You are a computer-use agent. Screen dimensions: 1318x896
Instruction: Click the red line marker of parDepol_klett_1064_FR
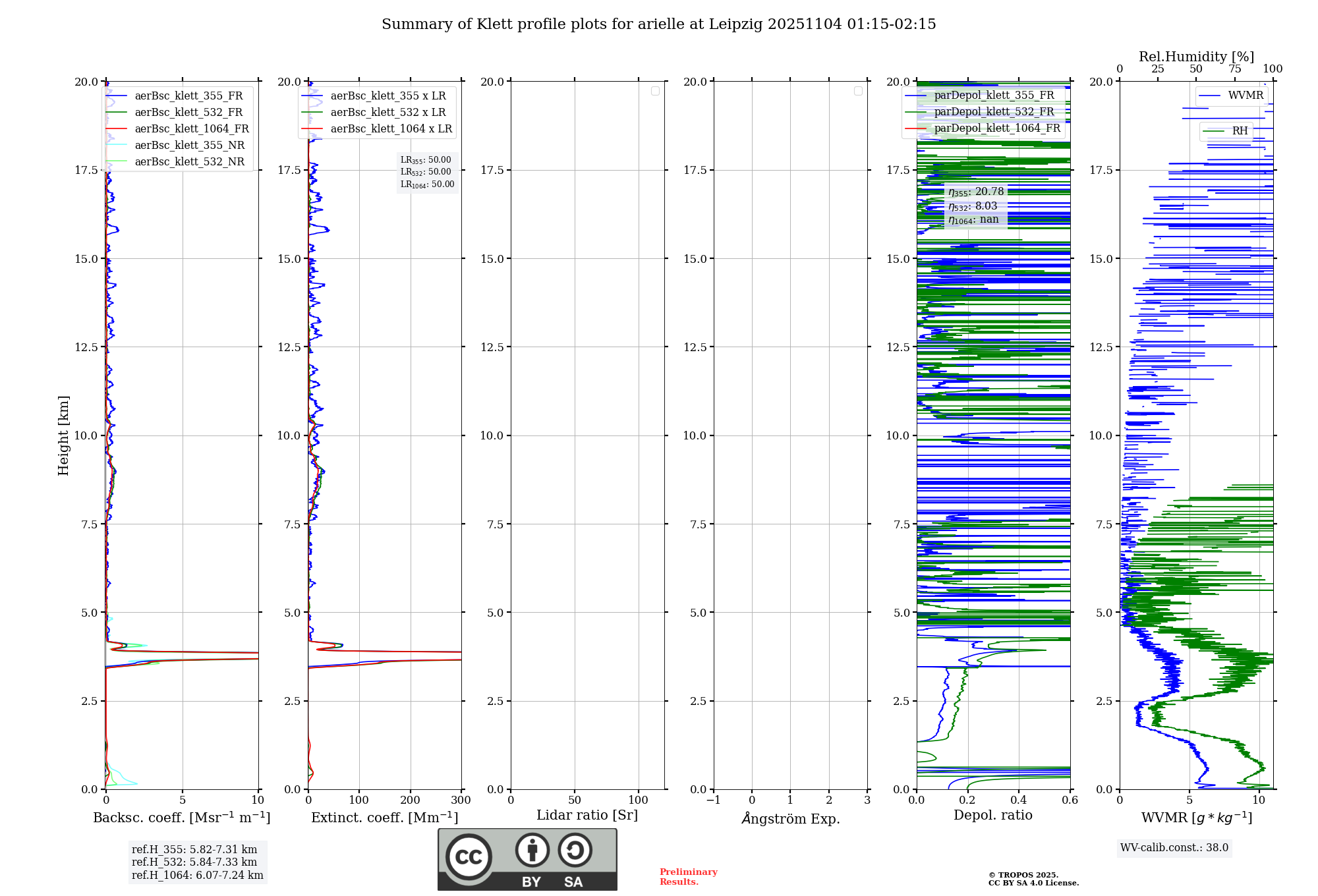915,128
